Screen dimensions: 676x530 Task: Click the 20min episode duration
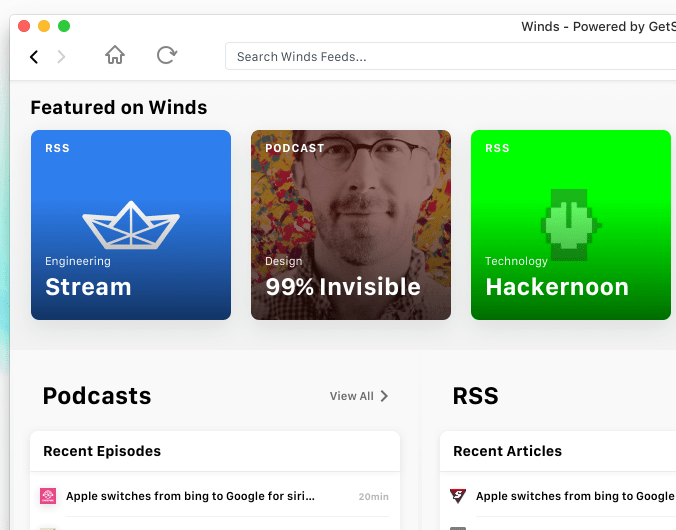(x=373, y=497)
